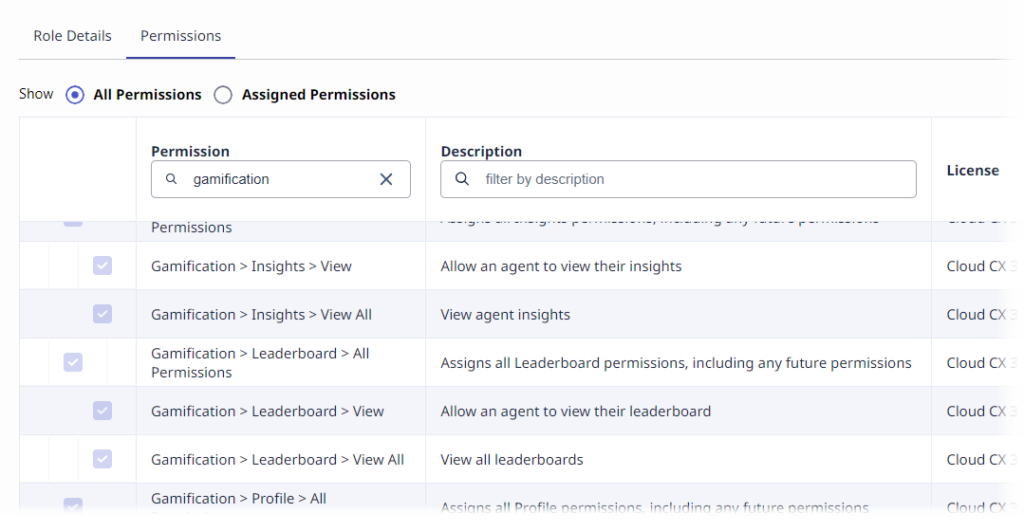
Task: Select the 'Gamification > Insights > View' text
Action: tap(251, 266)
